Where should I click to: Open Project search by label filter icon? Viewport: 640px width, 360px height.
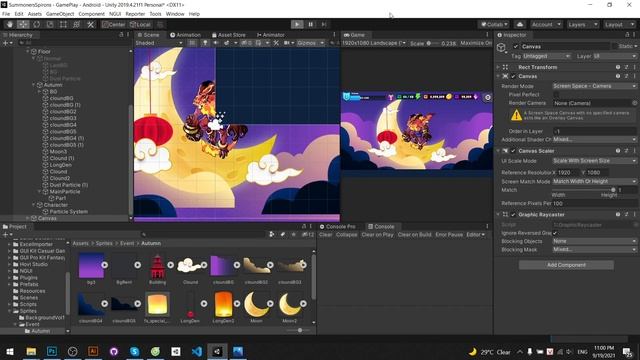282,235
